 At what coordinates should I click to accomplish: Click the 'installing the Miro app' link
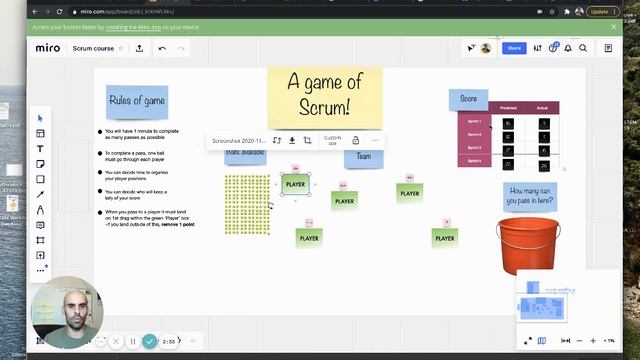(x=133, y=27)
